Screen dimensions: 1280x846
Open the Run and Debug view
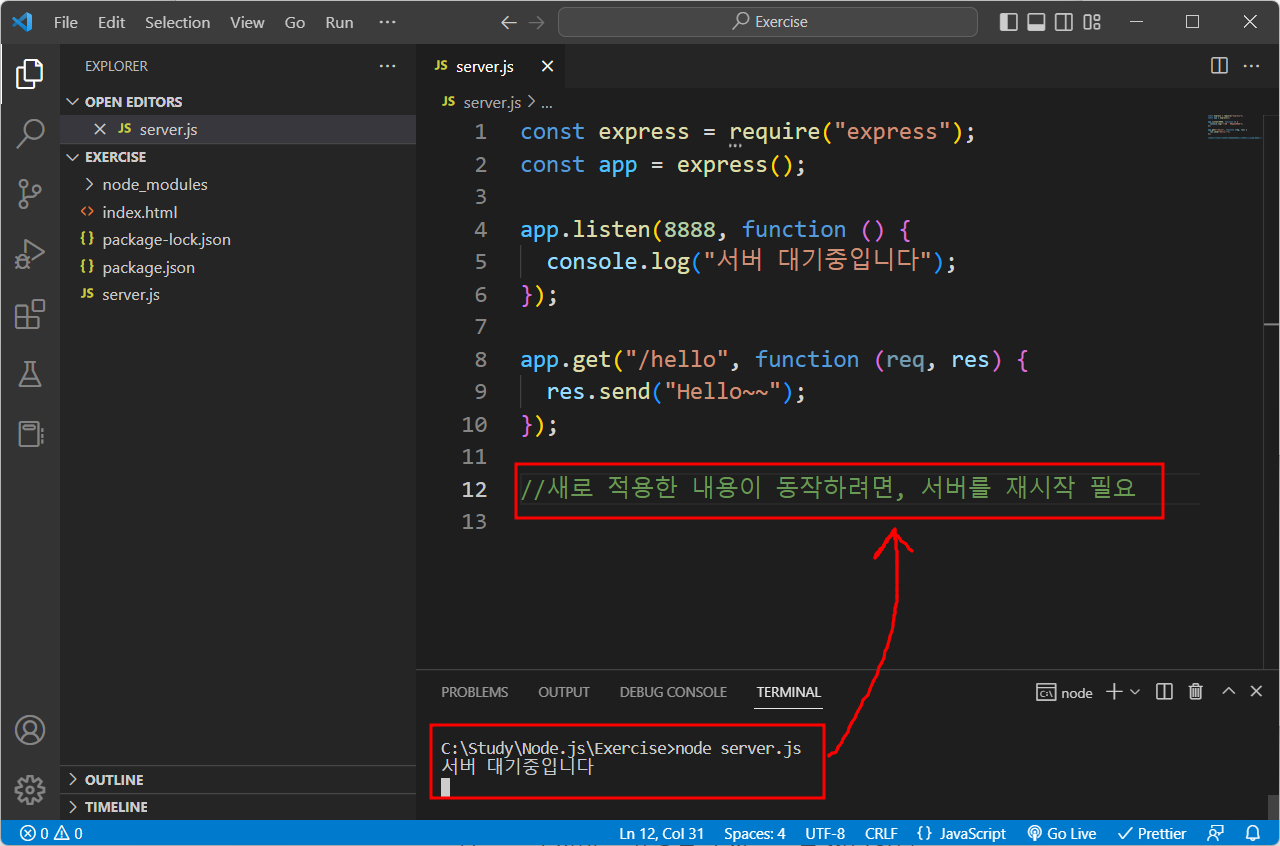(x=30, y=254)
